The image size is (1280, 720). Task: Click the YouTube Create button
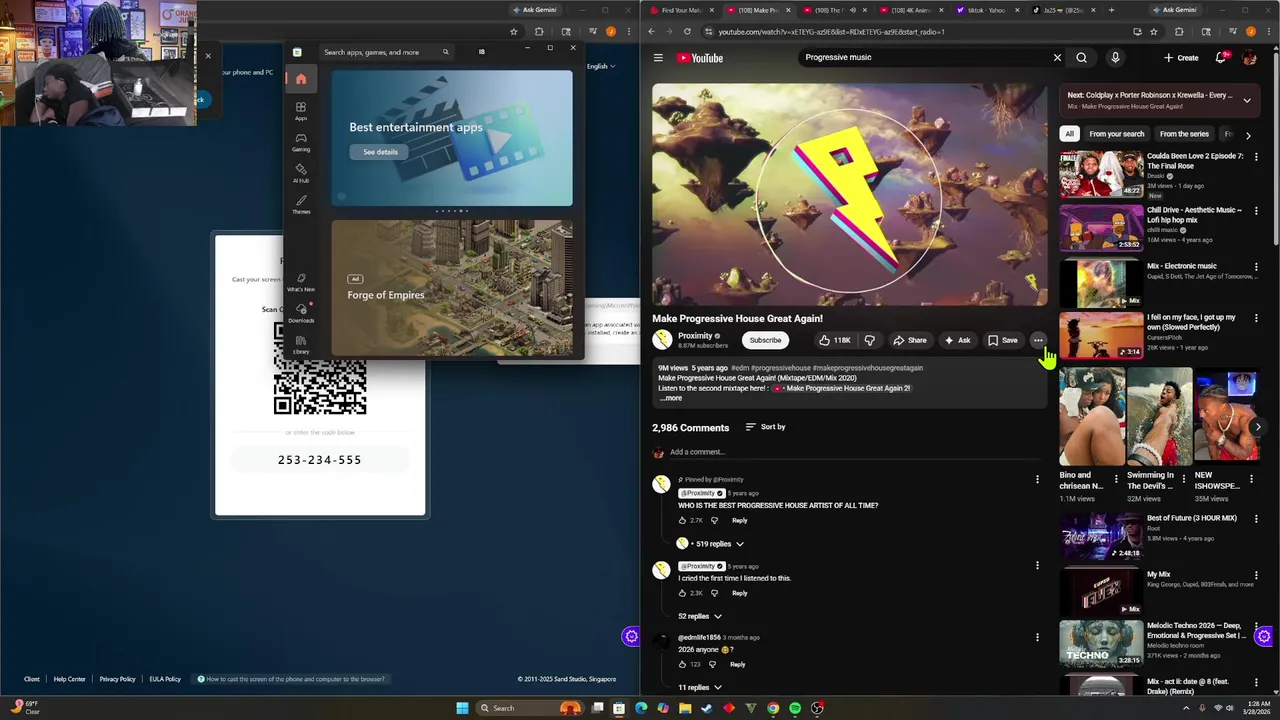click(x=1181, y=58)
